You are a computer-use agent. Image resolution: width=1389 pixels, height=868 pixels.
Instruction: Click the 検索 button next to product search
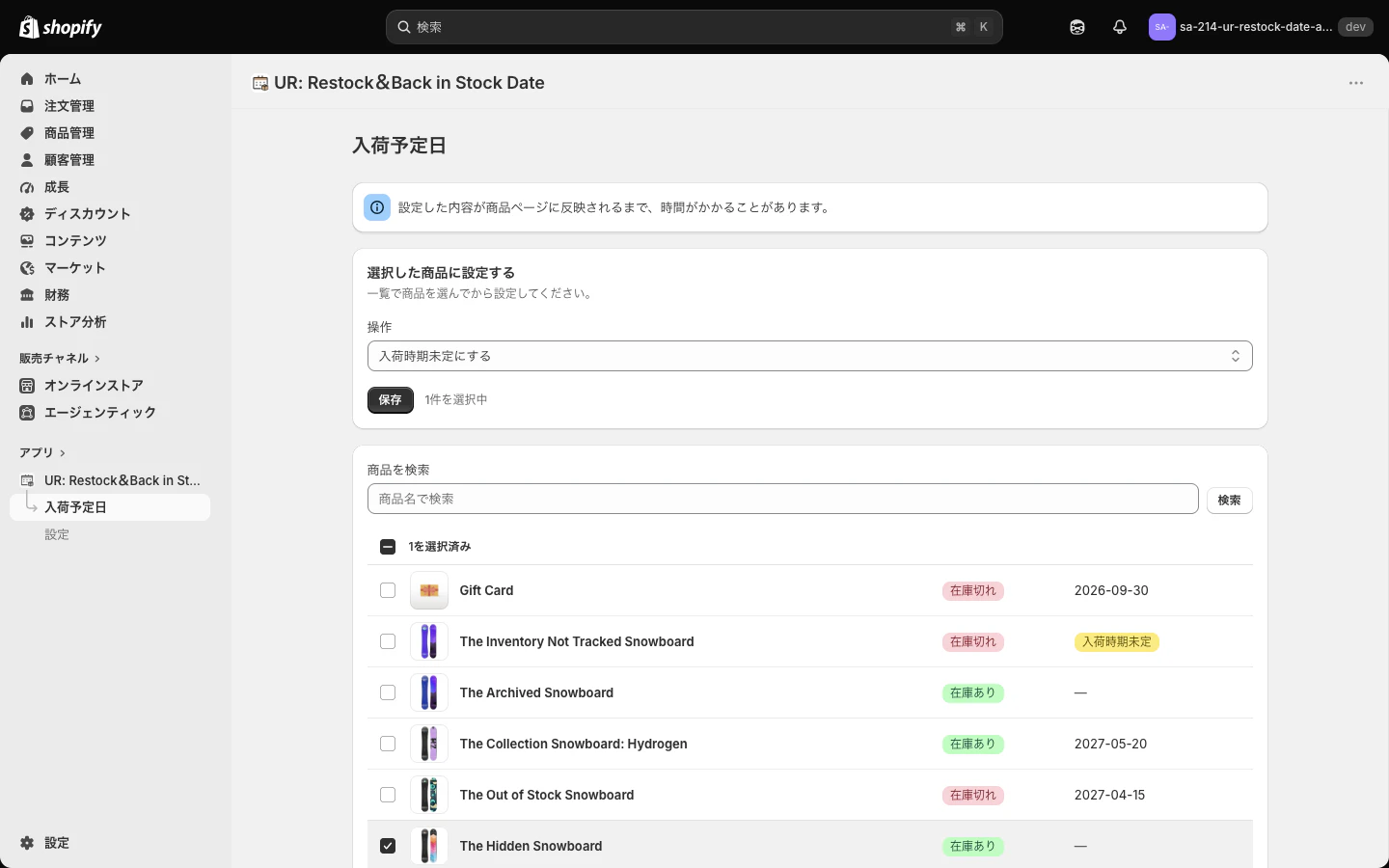(1230, 501)
